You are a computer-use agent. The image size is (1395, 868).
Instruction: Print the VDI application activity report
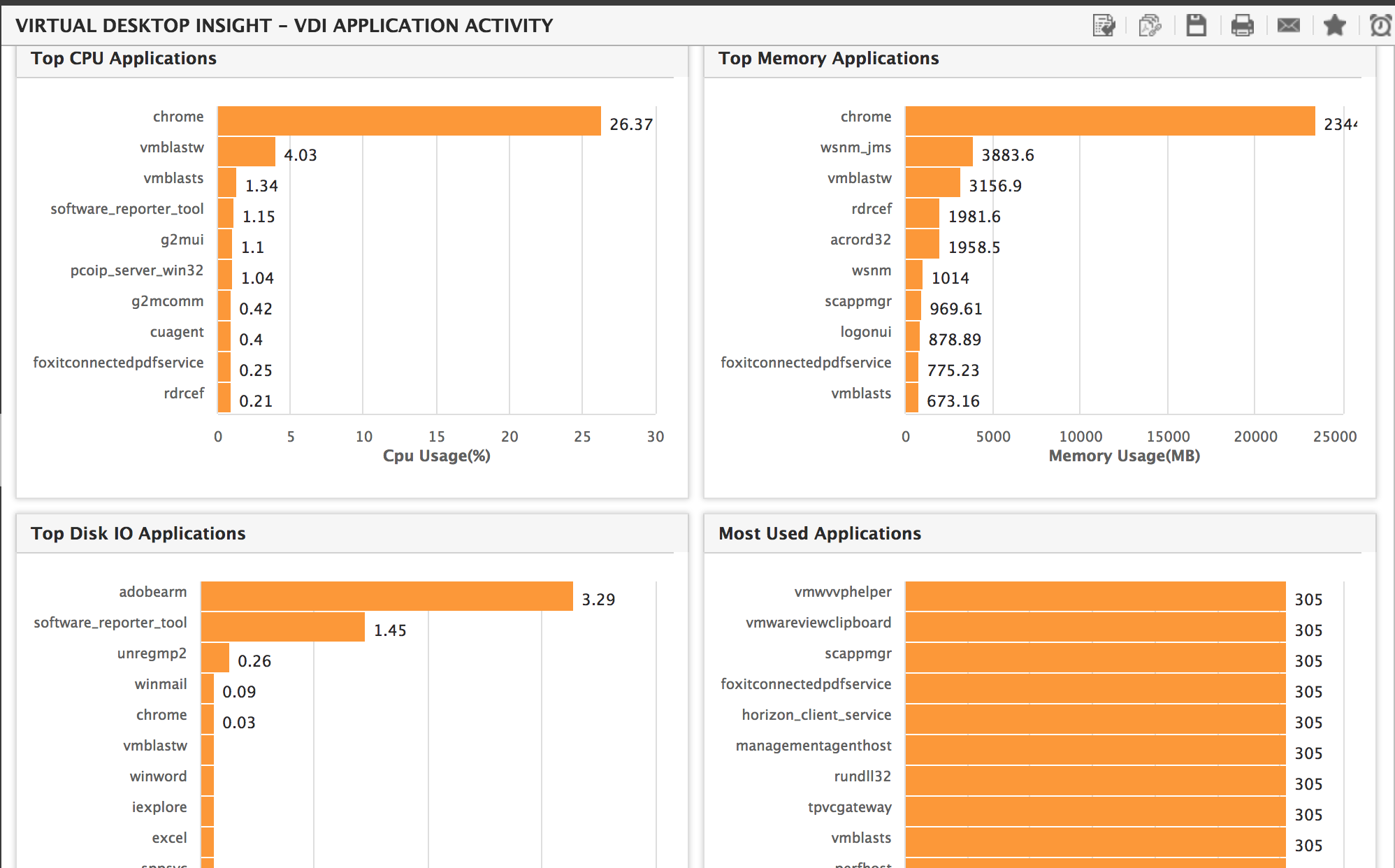pos(1242,26)
